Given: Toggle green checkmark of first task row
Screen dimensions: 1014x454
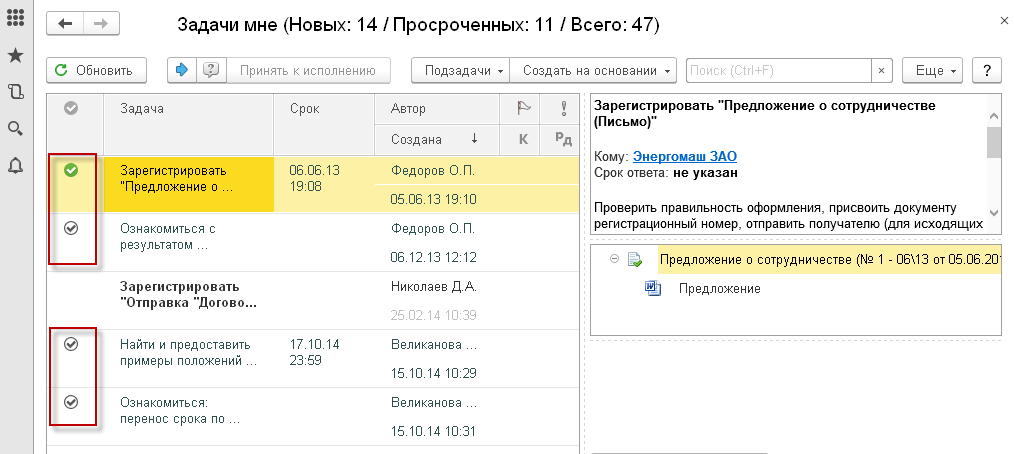Looking at the screenshot, I should coord(71,171).
